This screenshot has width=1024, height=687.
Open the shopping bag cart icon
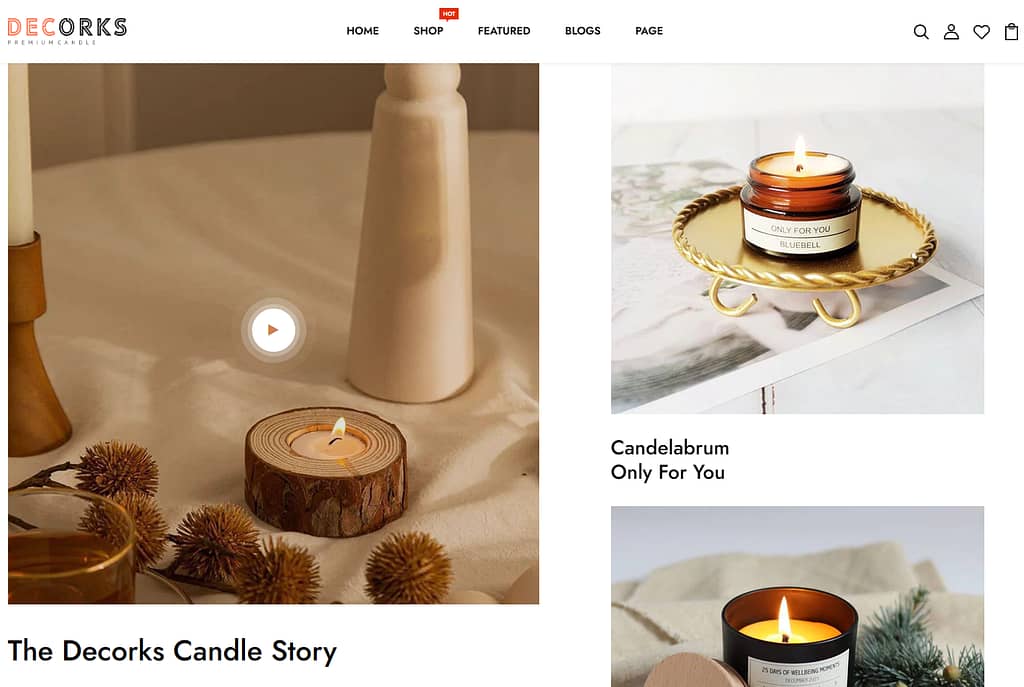click(1012, 31)
